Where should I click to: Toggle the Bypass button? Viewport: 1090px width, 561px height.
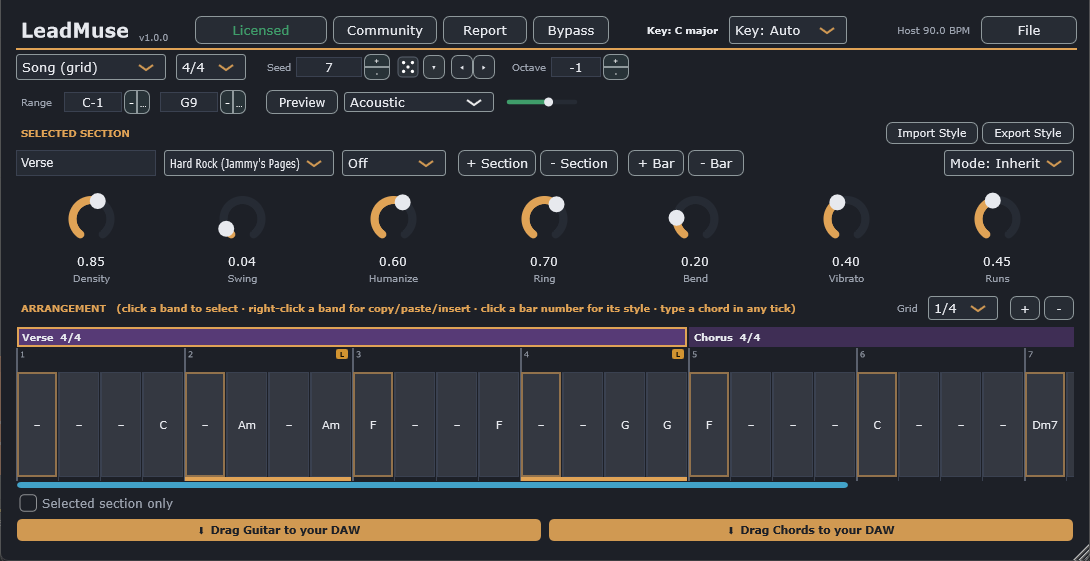point(571,31)
